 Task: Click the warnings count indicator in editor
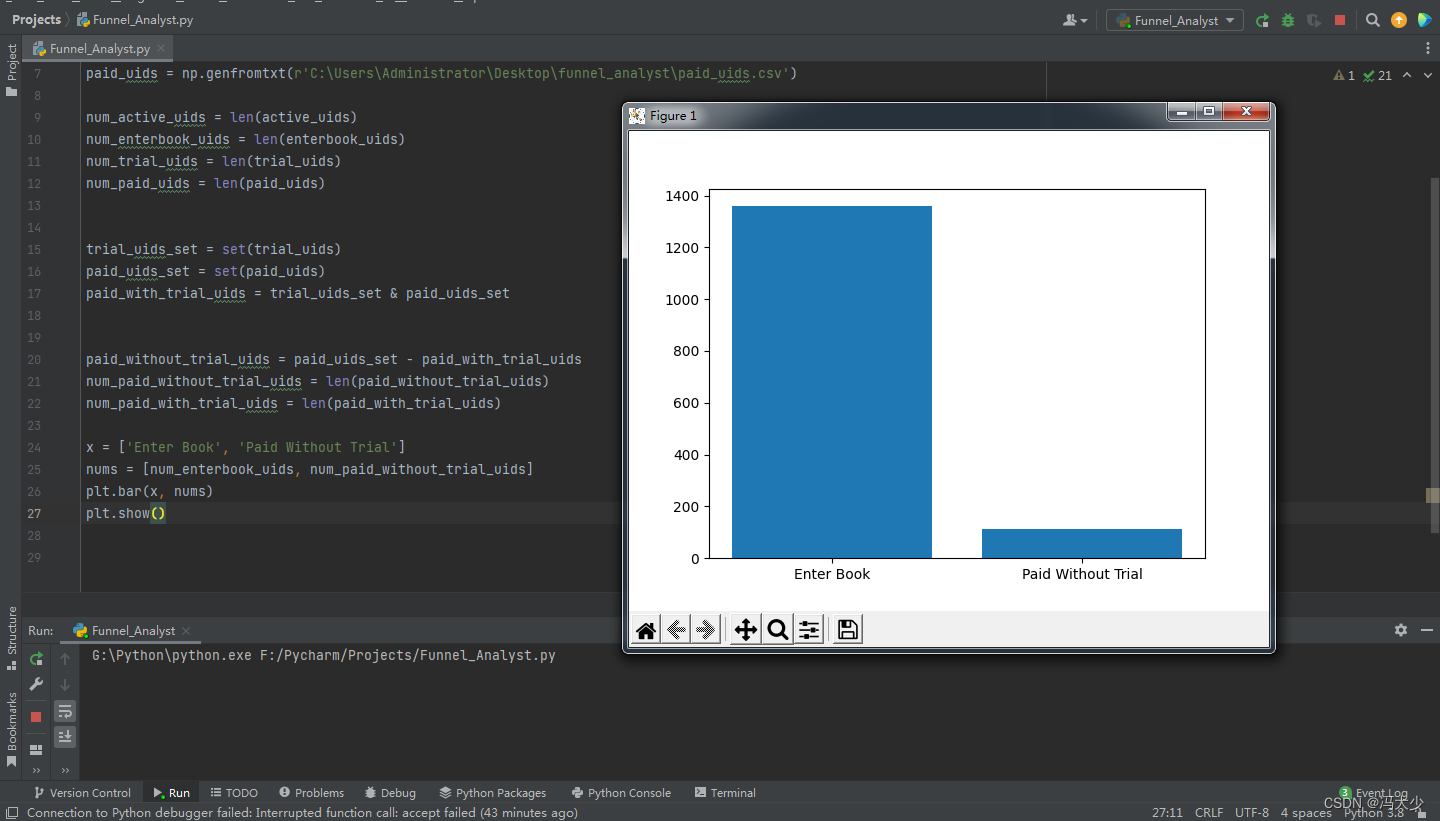coord(1344,75)
